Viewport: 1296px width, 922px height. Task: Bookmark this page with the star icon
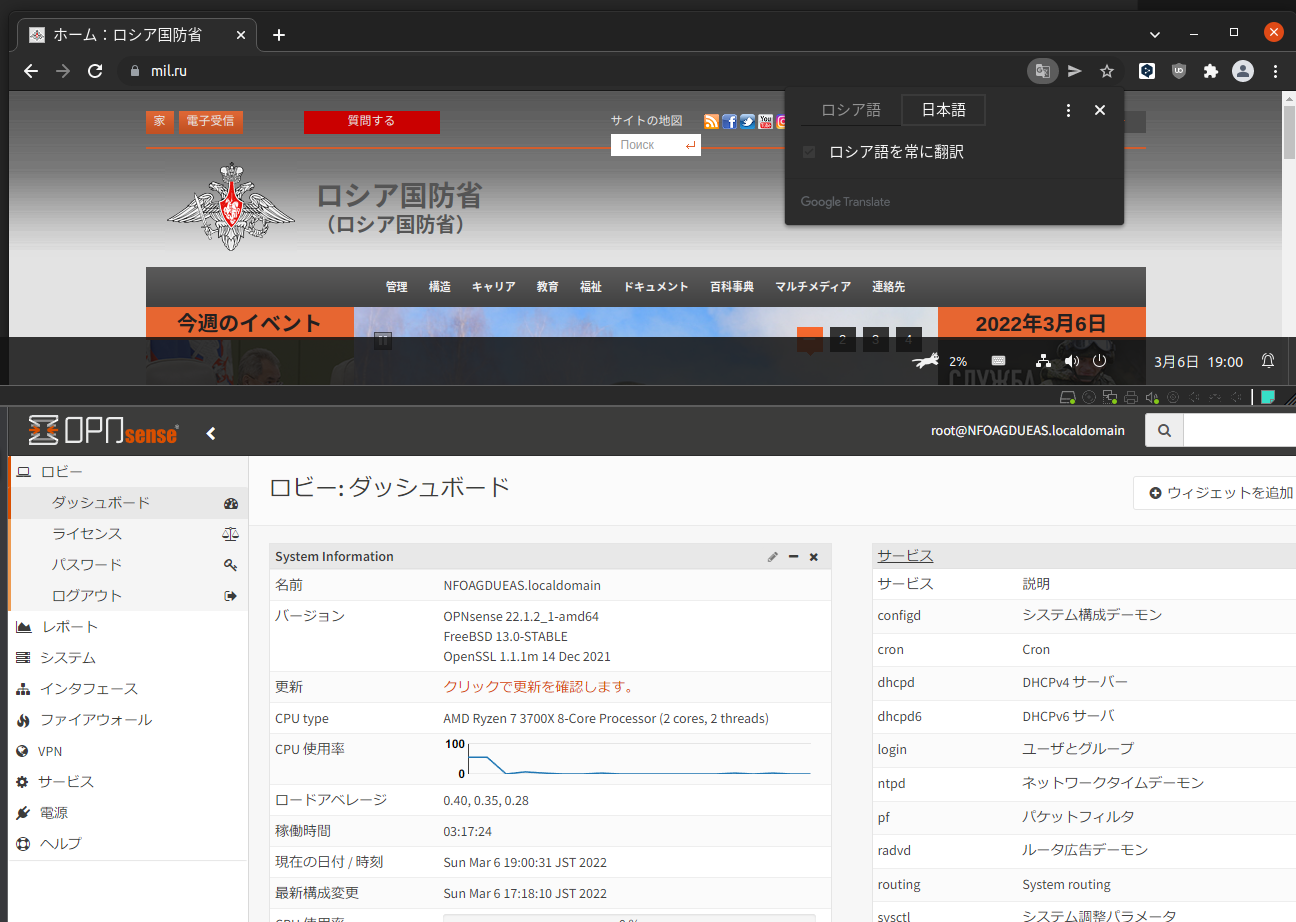pos(1107,71)
